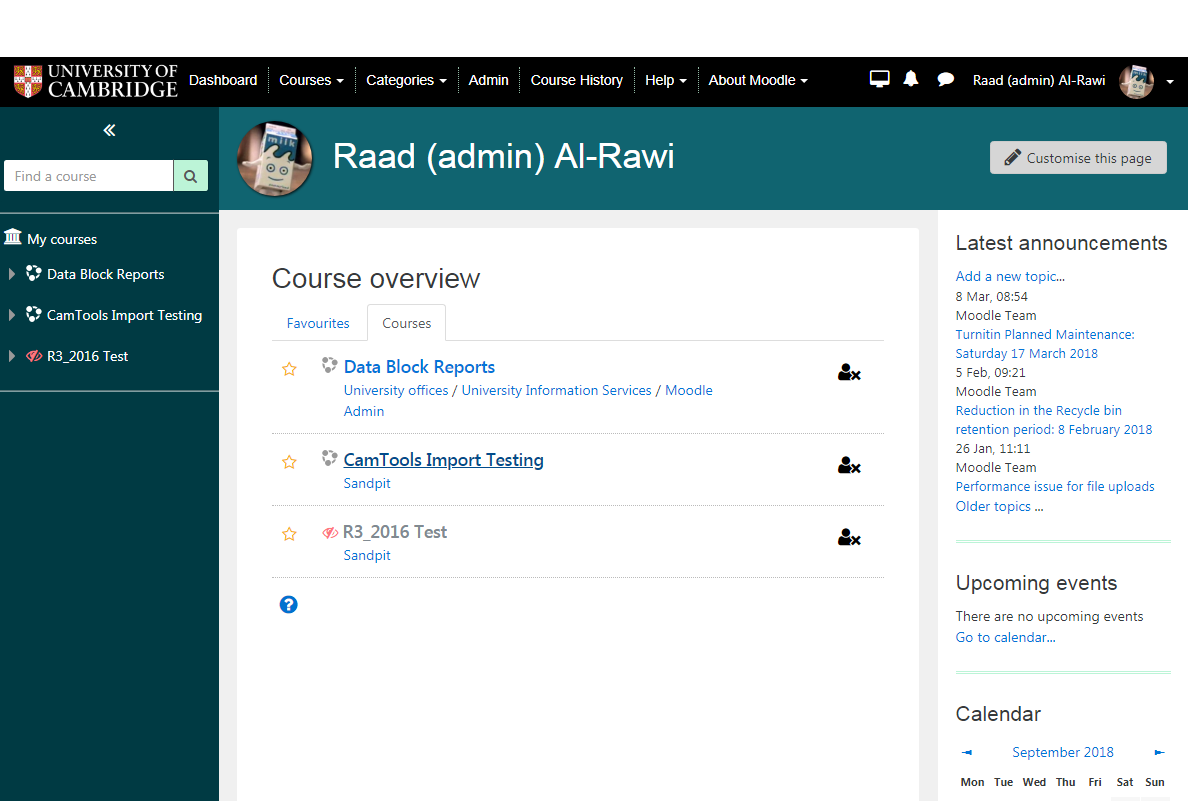Screen dimensions: 1188x801
Task: Open University Information Services category link
Action: click(x=556, y=390)
